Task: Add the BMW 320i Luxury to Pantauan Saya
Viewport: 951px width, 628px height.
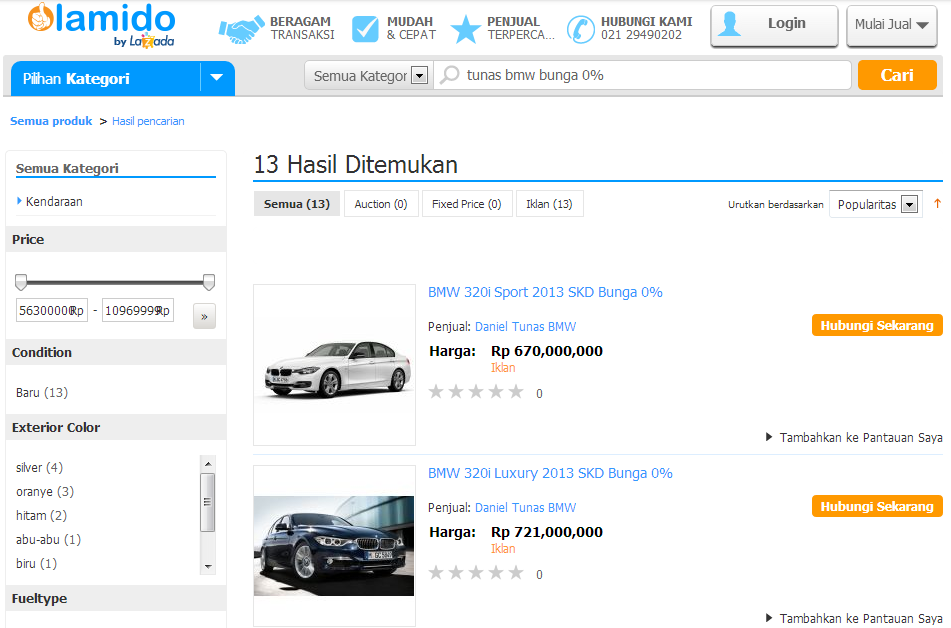Action: pos(854,618)
